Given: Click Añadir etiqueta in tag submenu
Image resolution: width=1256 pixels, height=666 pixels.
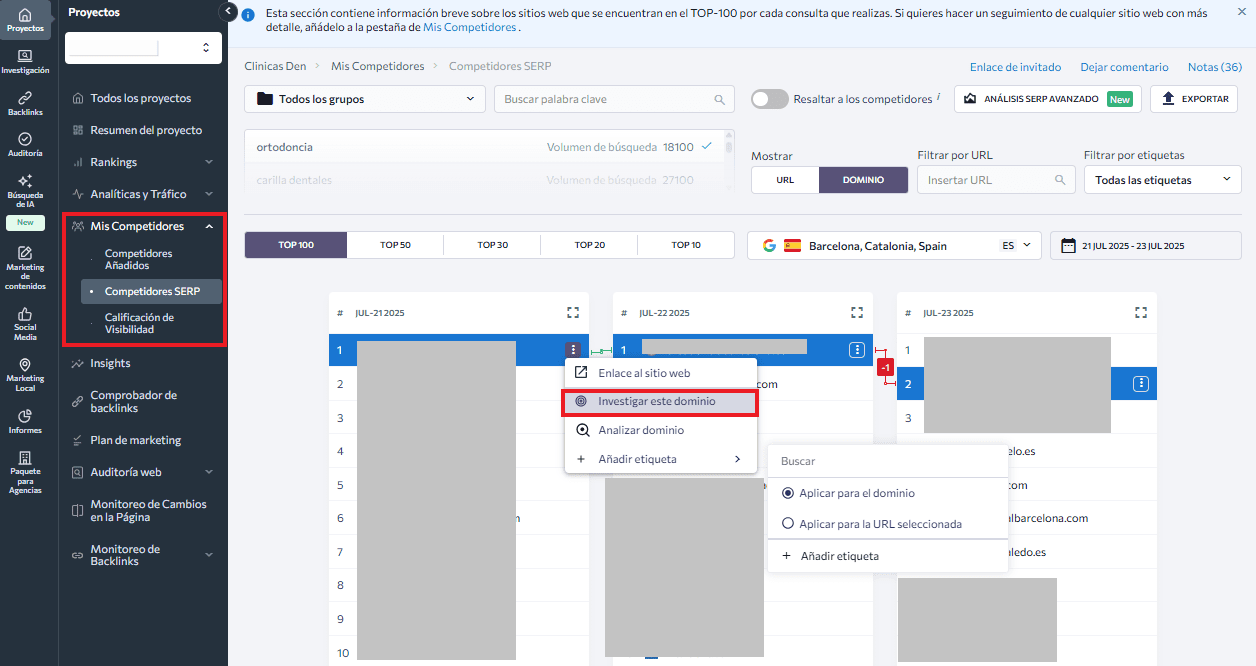Looking at the screenshot, I should tap(888, 555).
